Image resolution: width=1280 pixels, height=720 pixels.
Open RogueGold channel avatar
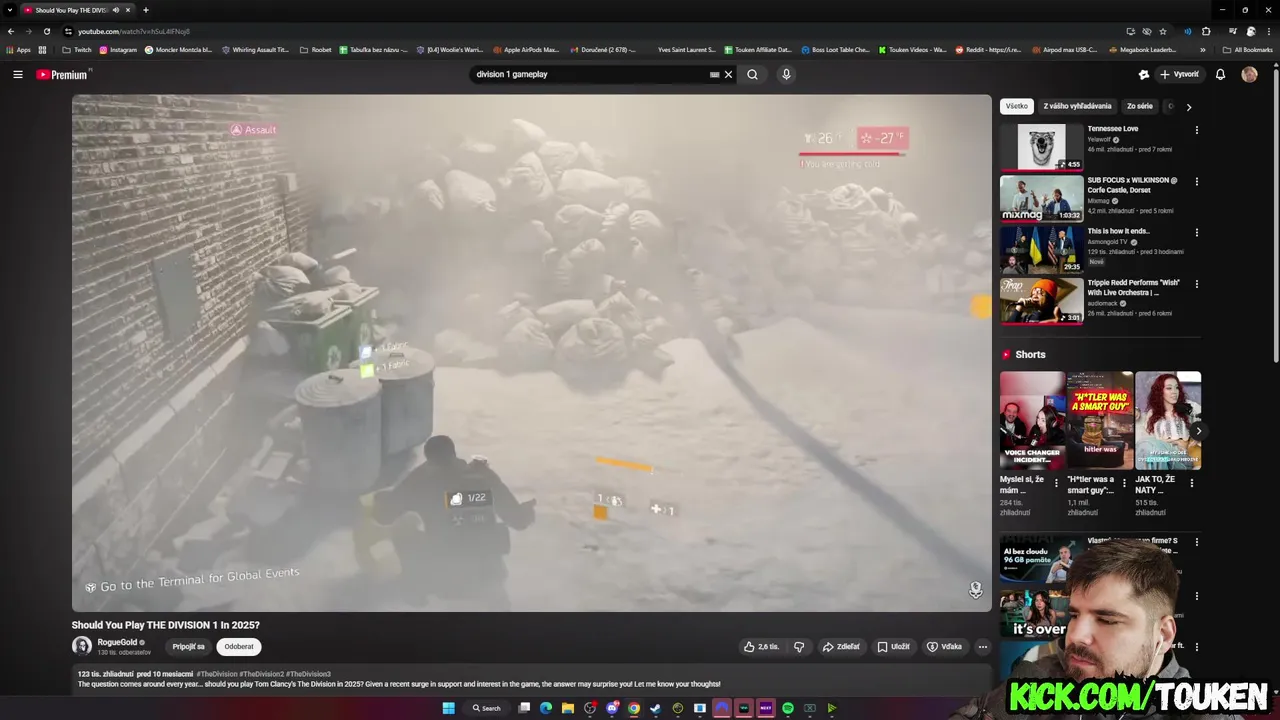[82, 646]
